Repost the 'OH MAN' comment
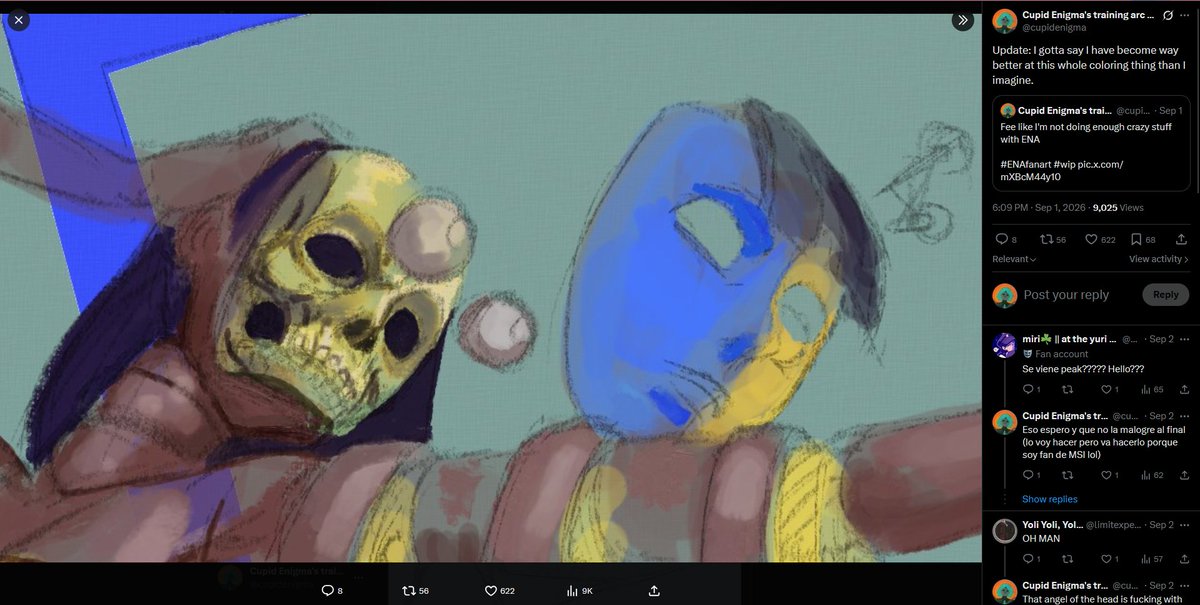Screen dimensions: 1200x605 [x=1069, y=559]
